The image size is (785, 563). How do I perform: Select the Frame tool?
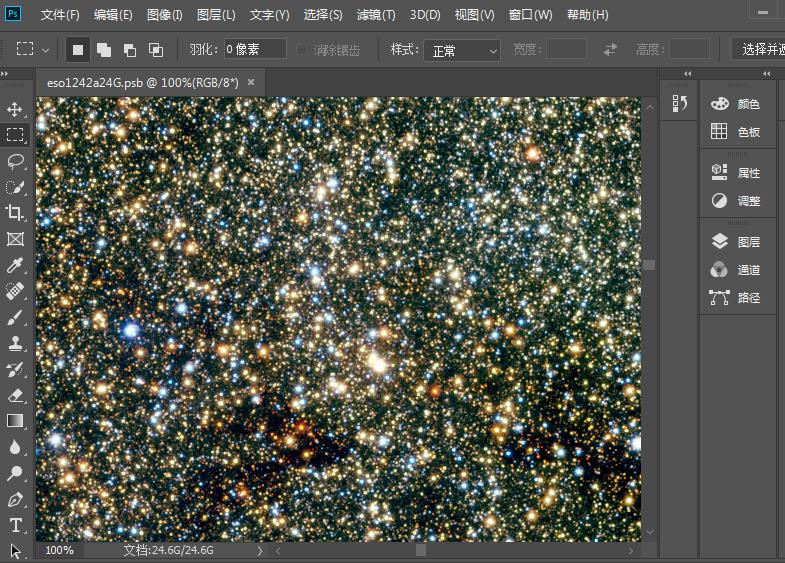coord(15,239)
